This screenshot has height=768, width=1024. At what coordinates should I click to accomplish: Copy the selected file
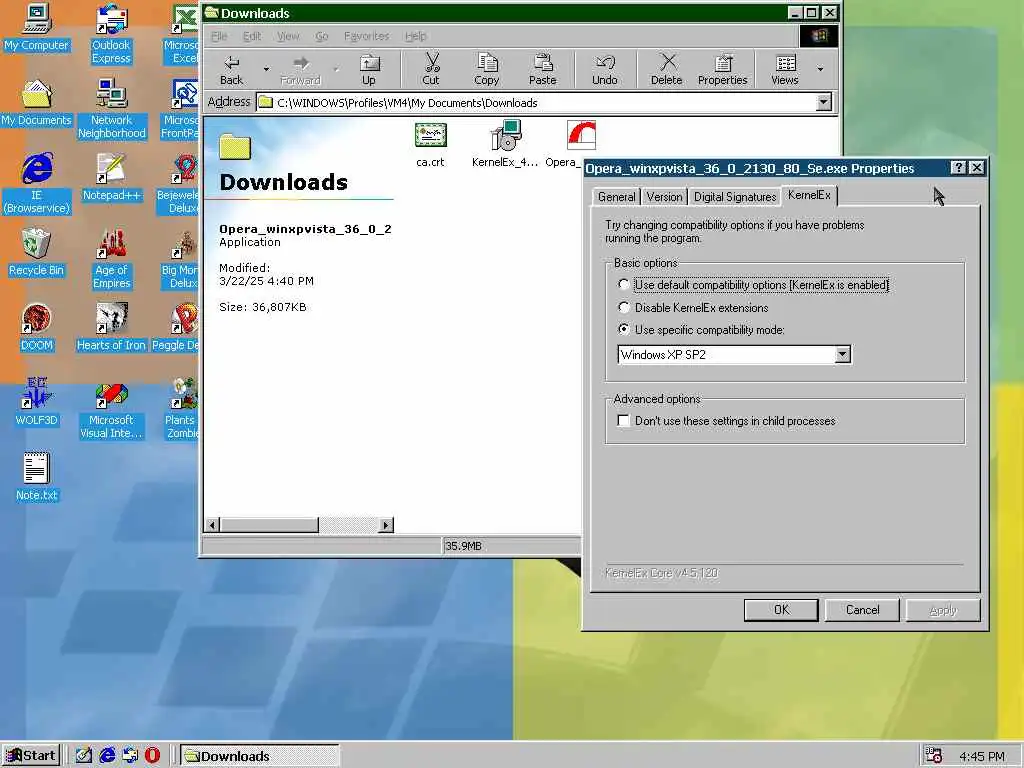click(487, 69)
